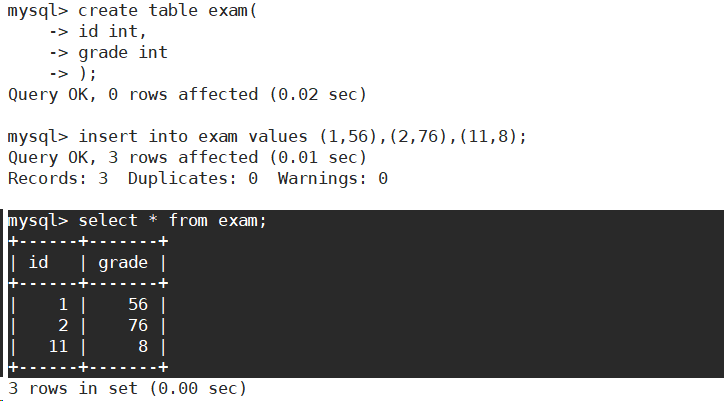Image resolution: width=724 pixels, height=401 pixels.
Task: Click the id value 2 in the result table
Action: 63,326
